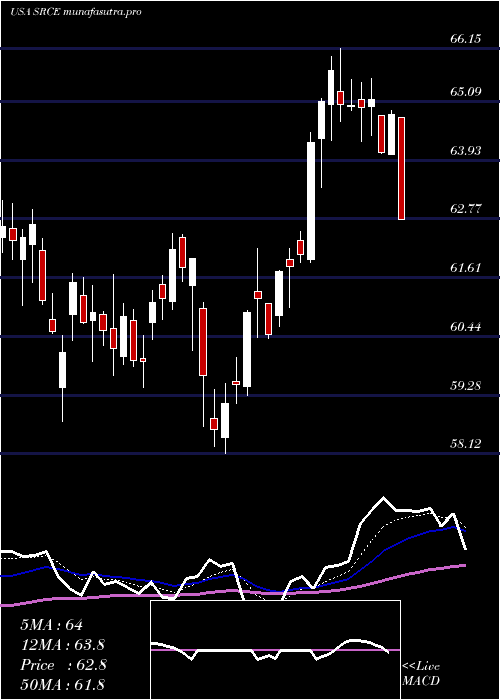Viewport: 500px width, 700px height.
Task: Click the 65.09 price level label
Action: pos(466,92)
